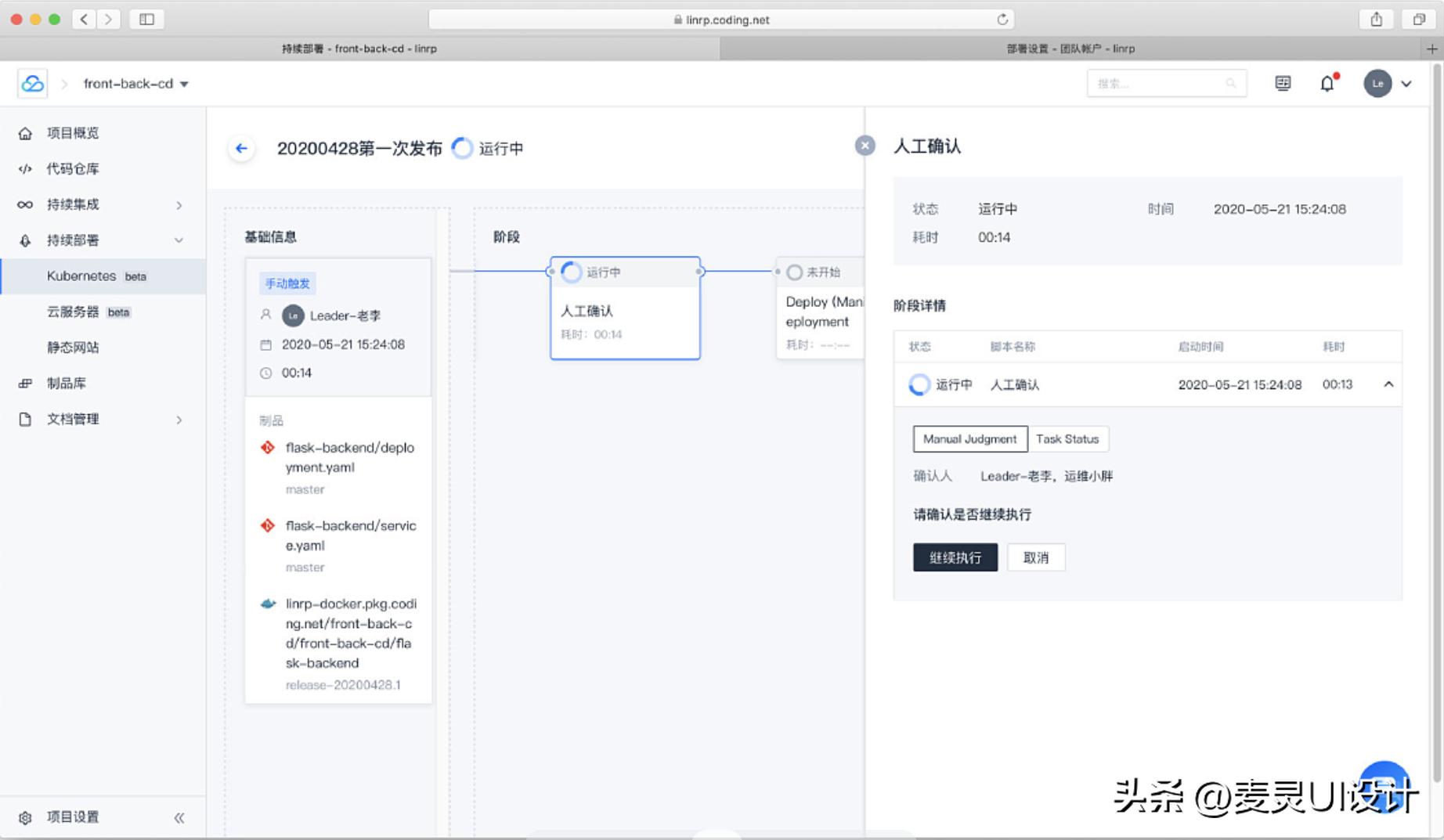1444x840 pixels.
Task: Open the 制品库 artifacts icon
Action: point(25,383)
